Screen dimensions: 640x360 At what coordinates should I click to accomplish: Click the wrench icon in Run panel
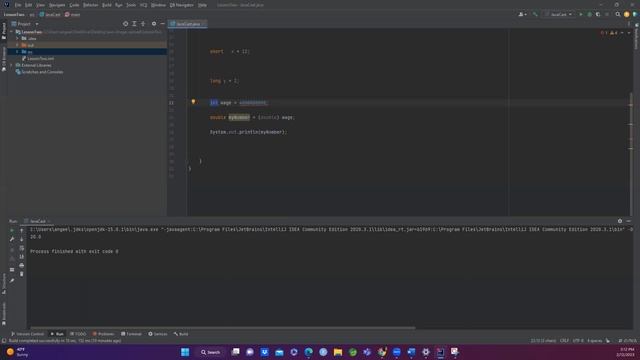[12, 239]
